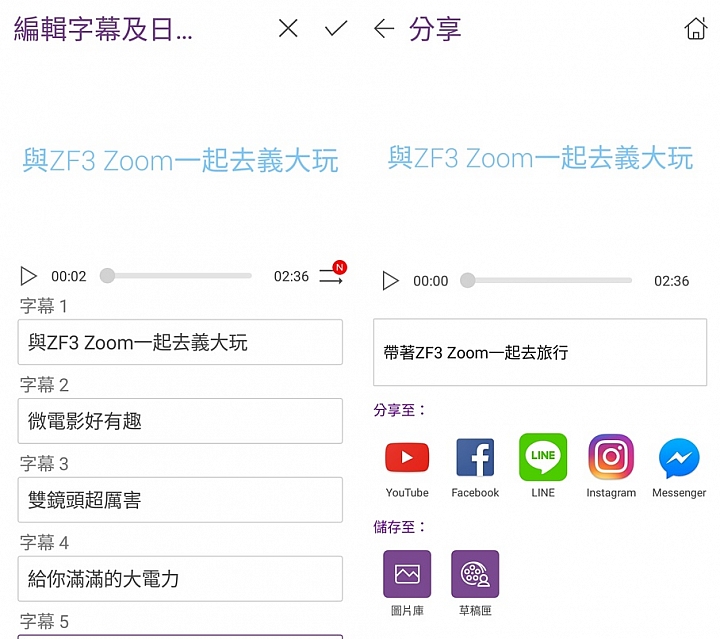Viewport: 720px width, 639px height.
Task: Tap the 分享 header title
Action: 435,29
